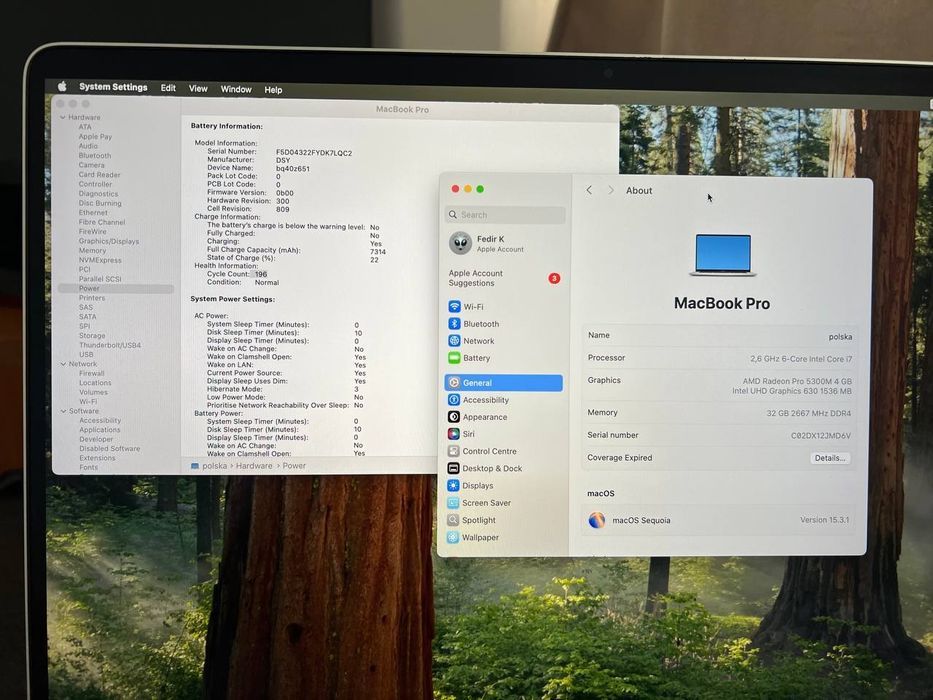Select Memory in System Information sidebar
This screenshot has width=933, height=700.
(x=92, y=251)
